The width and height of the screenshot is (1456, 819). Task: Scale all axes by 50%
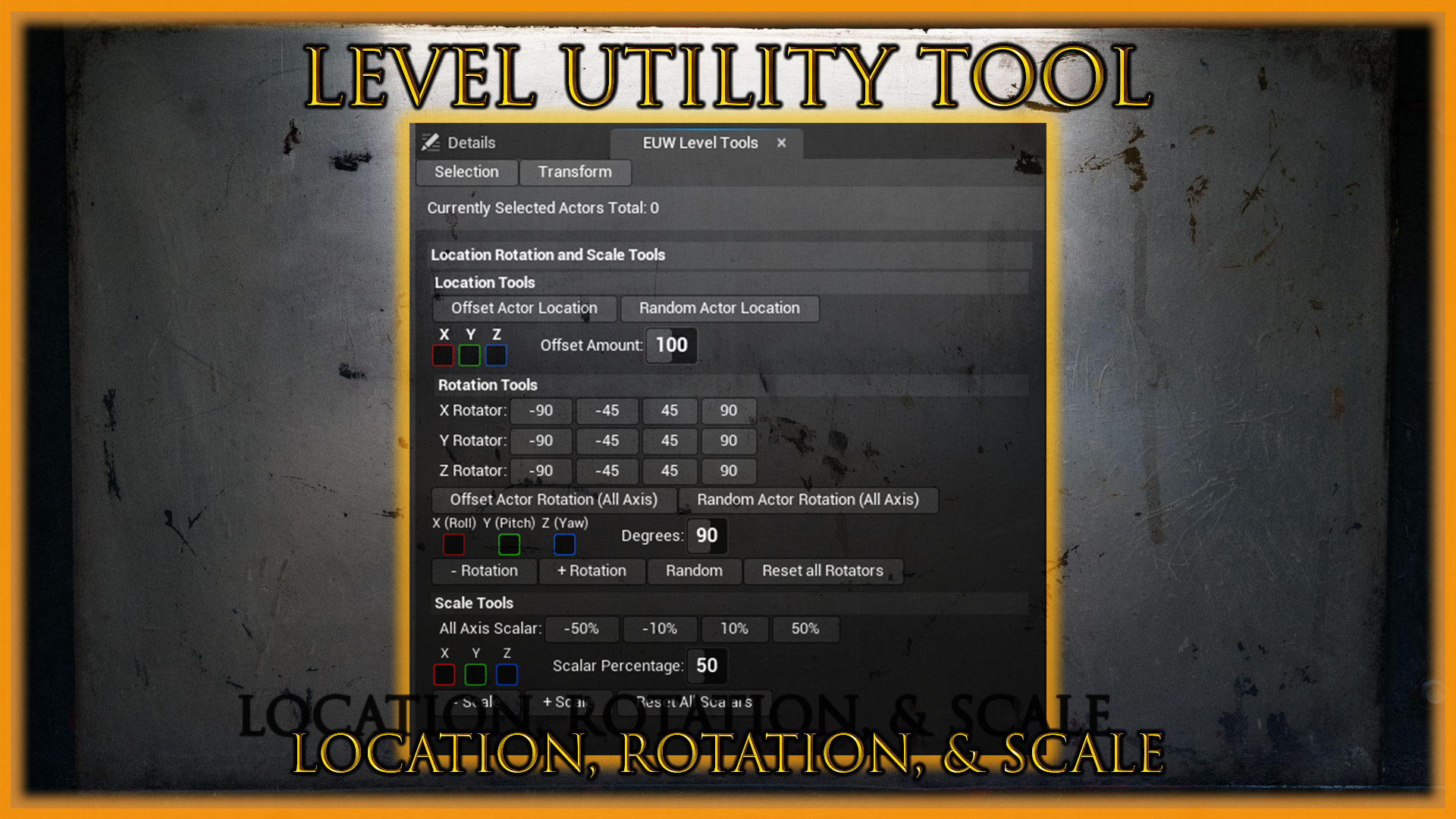pyautogui.click(x=805, y=629)
